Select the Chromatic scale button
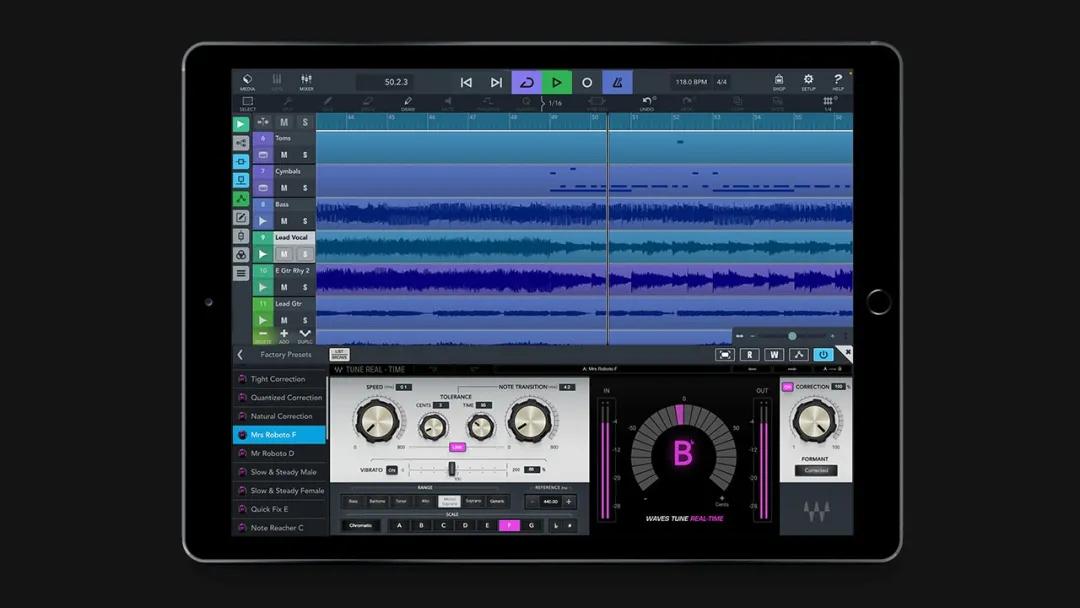The width and height of the screenshot is (1080, 608). tap(361, 525)
